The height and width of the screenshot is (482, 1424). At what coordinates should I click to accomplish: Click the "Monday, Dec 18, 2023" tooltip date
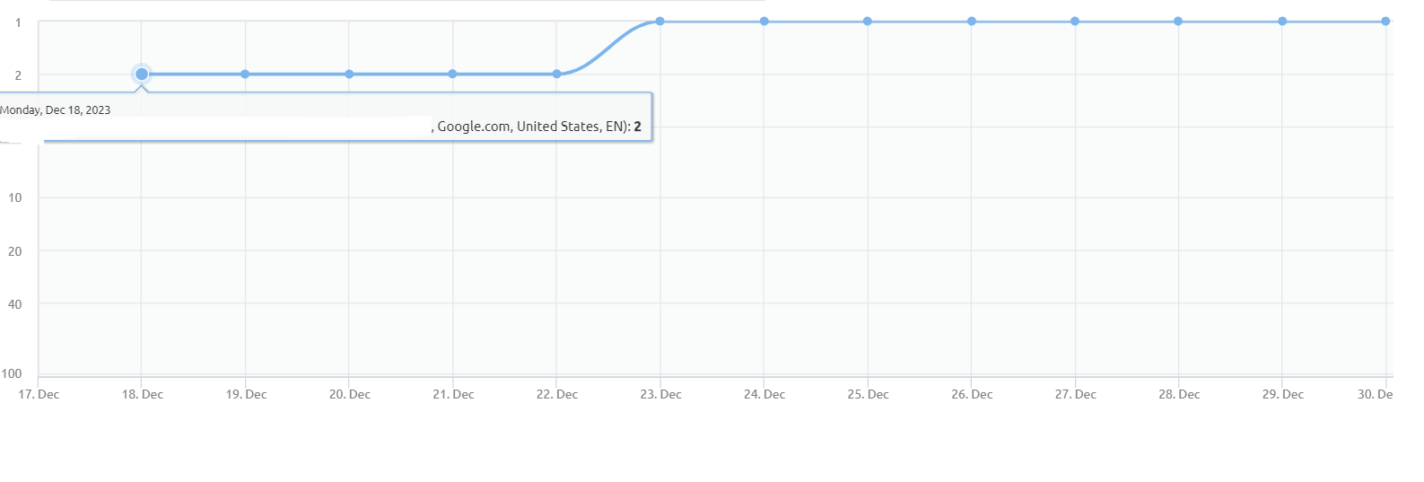[x=56, y=110]
